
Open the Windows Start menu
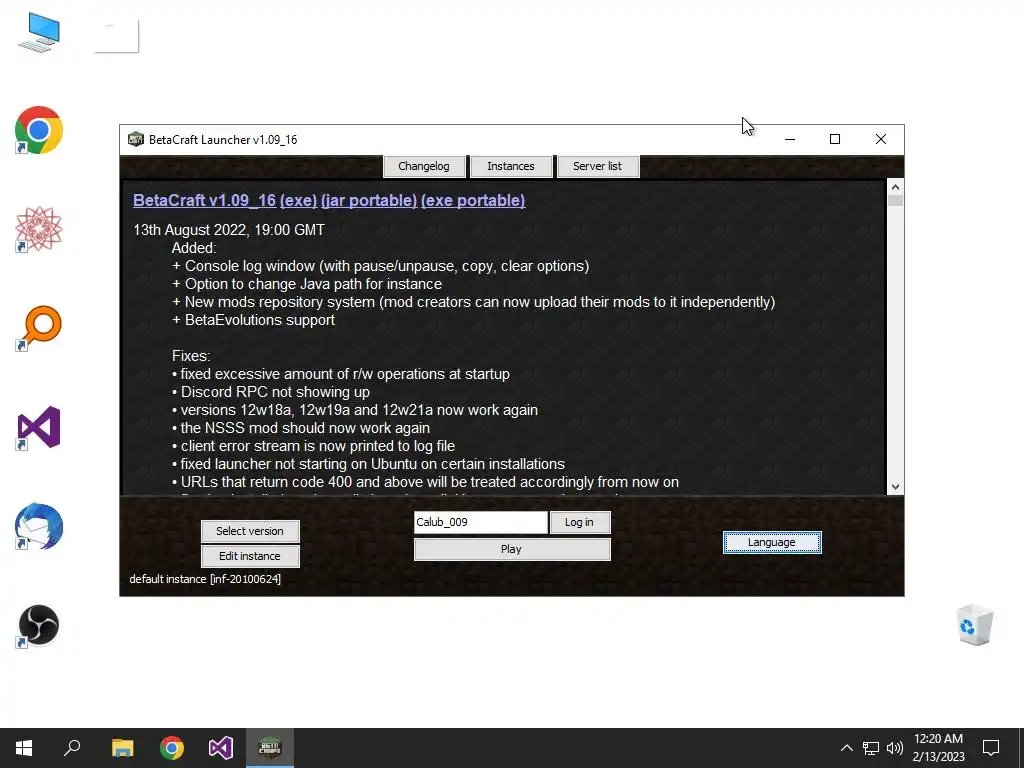24,748
